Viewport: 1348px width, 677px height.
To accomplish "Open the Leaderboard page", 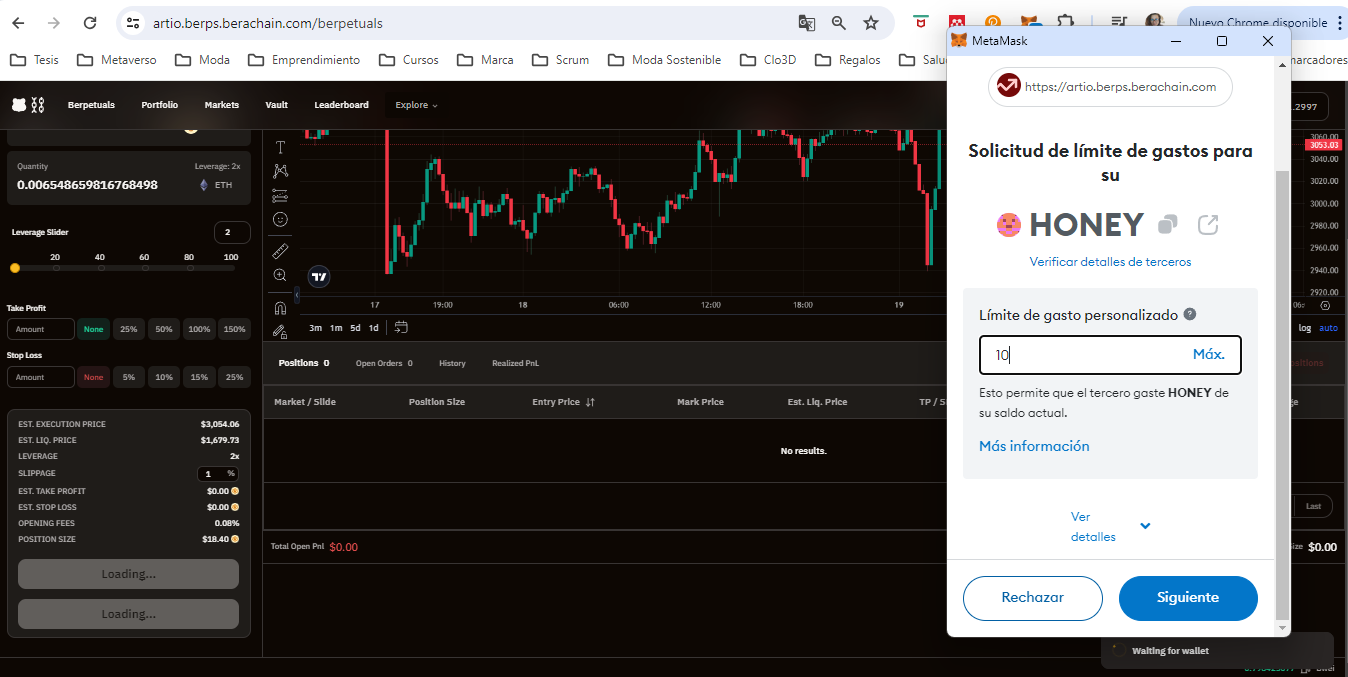I will tap(341, 105).
